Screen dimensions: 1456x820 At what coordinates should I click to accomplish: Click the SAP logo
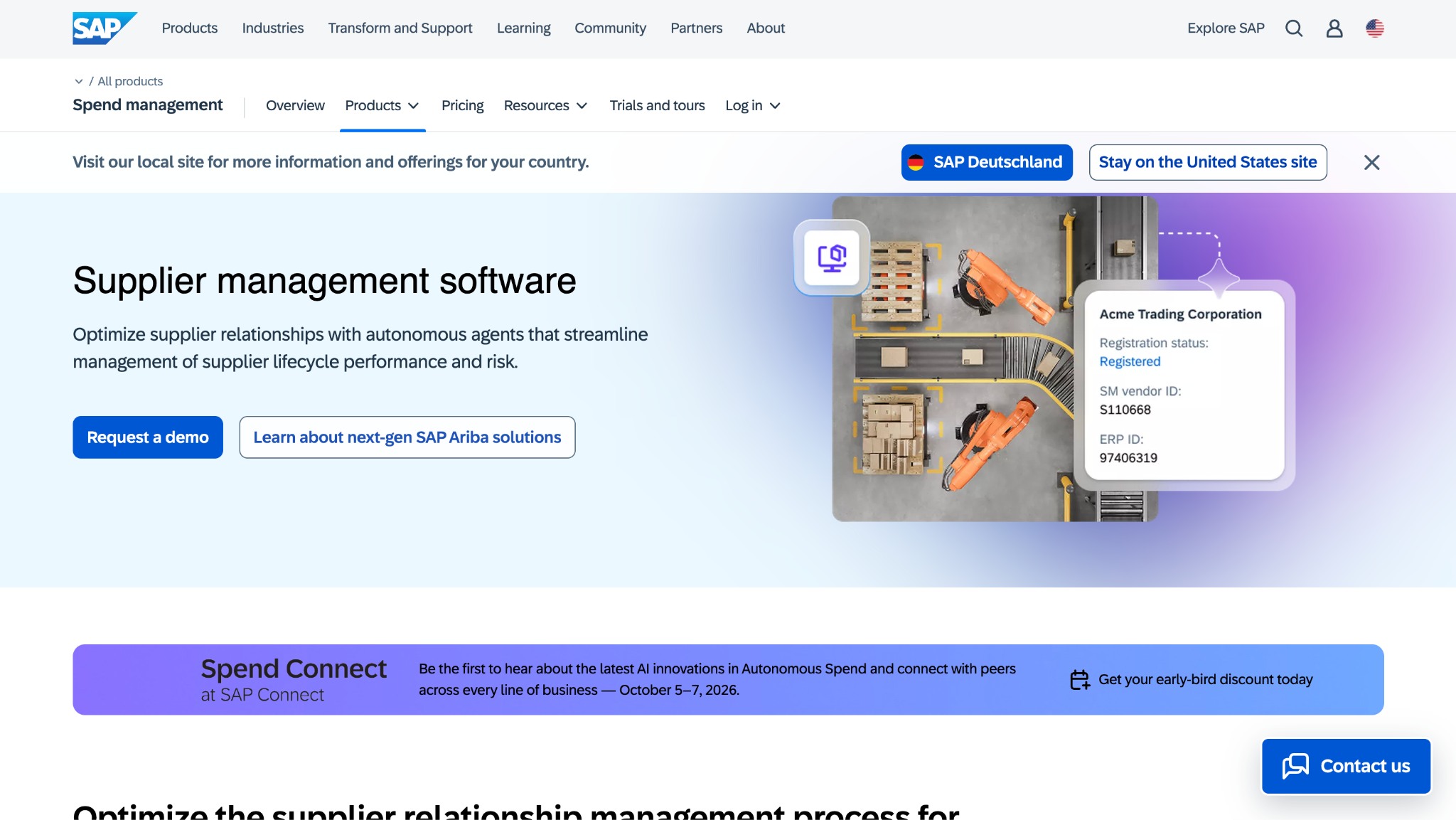pos(105,28)
